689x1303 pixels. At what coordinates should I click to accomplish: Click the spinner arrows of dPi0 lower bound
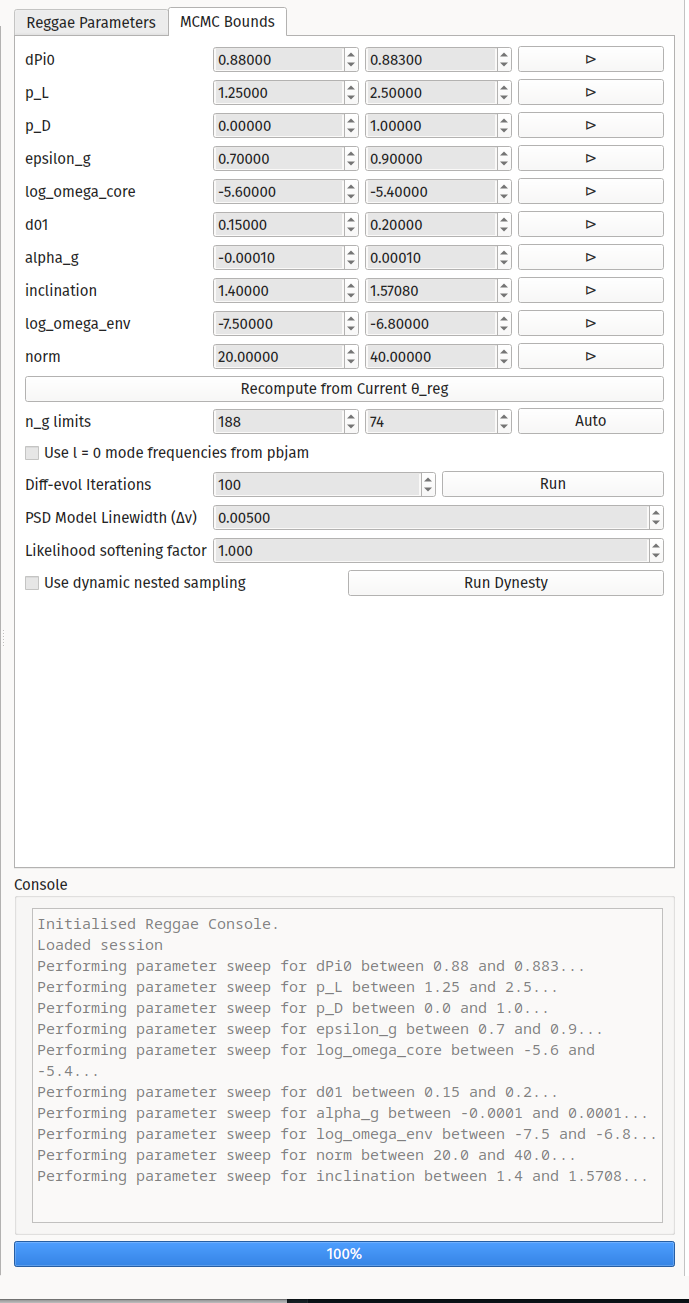(x=352, y=59)
